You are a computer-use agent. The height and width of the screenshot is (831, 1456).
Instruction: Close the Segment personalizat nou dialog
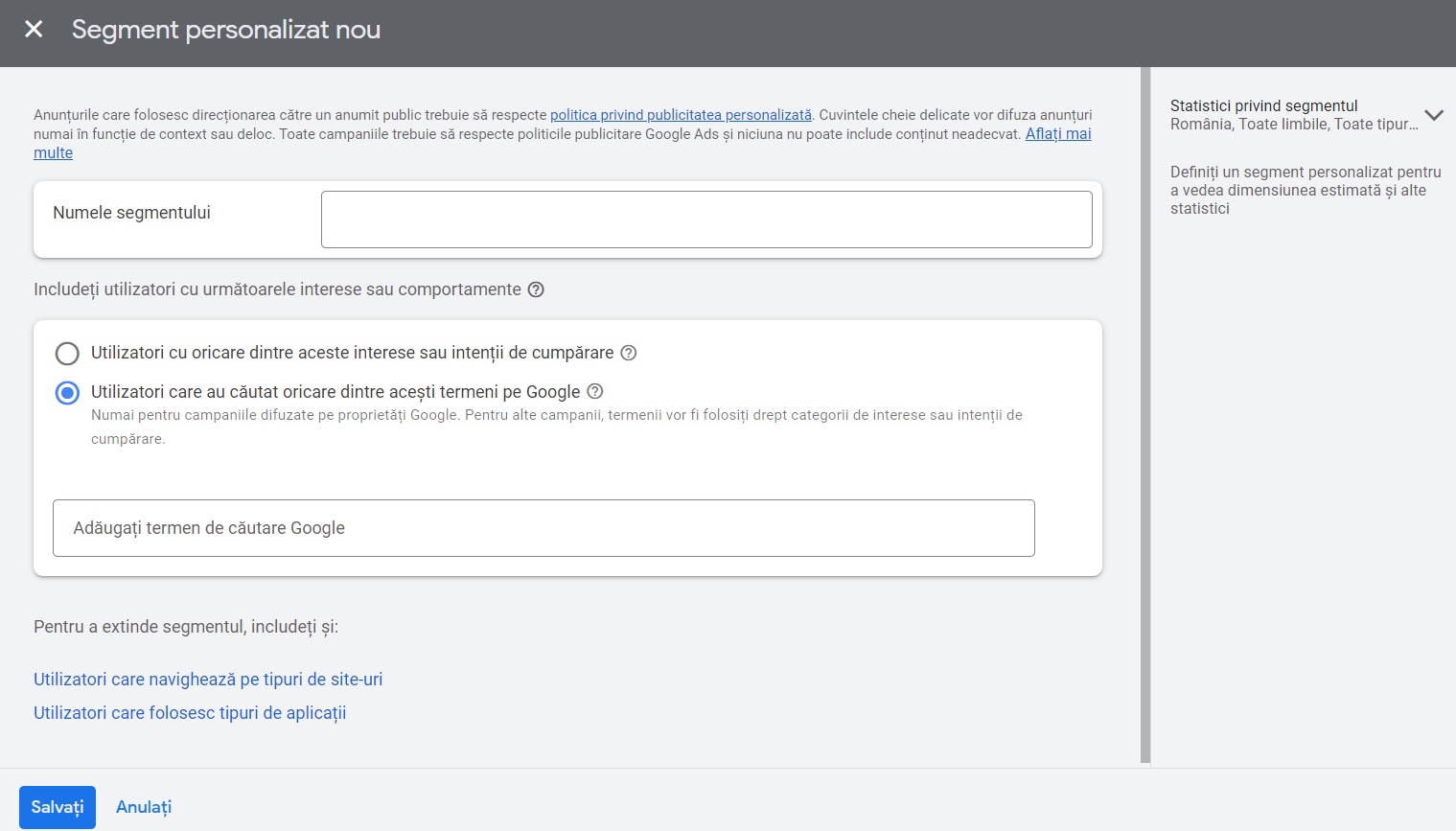(34, 30)
